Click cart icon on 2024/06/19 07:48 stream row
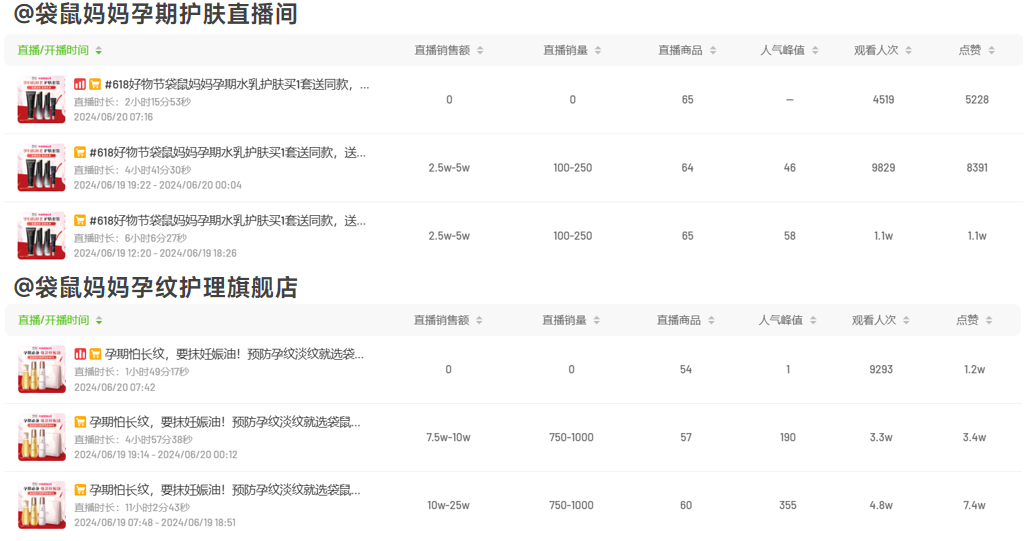This screenshot has height=541, width=1025. pos(80,490)
